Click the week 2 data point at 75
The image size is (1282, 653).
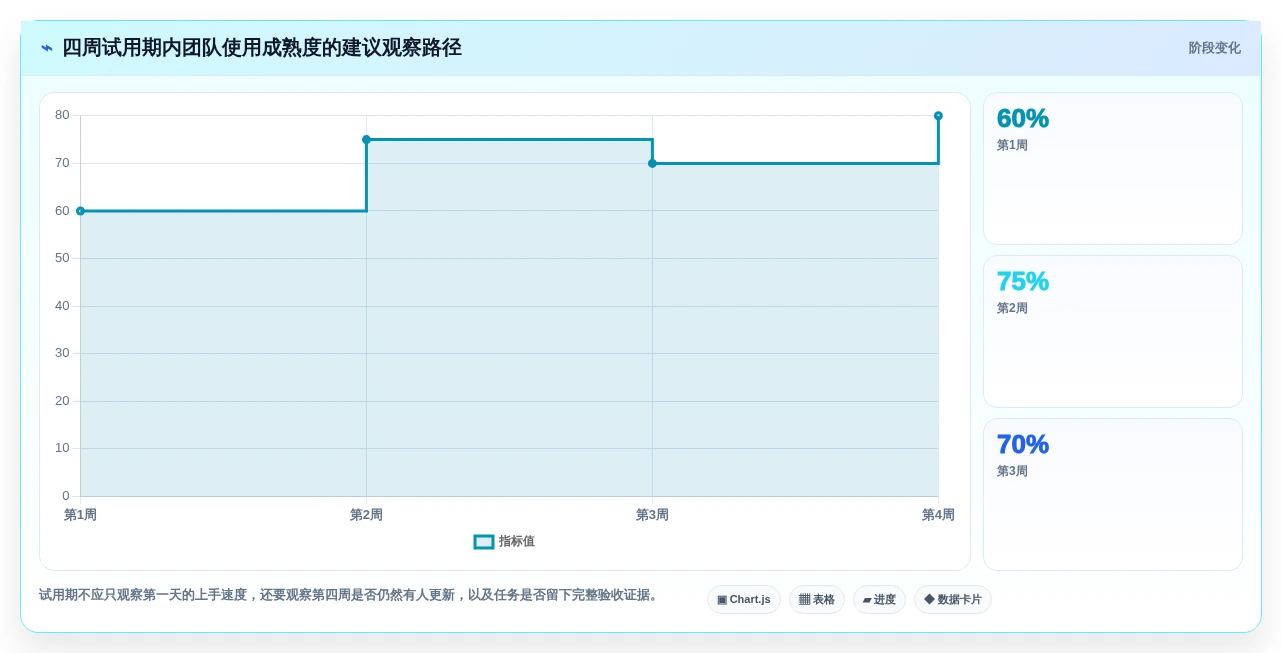pyautogui.click(x=366, y=140)
